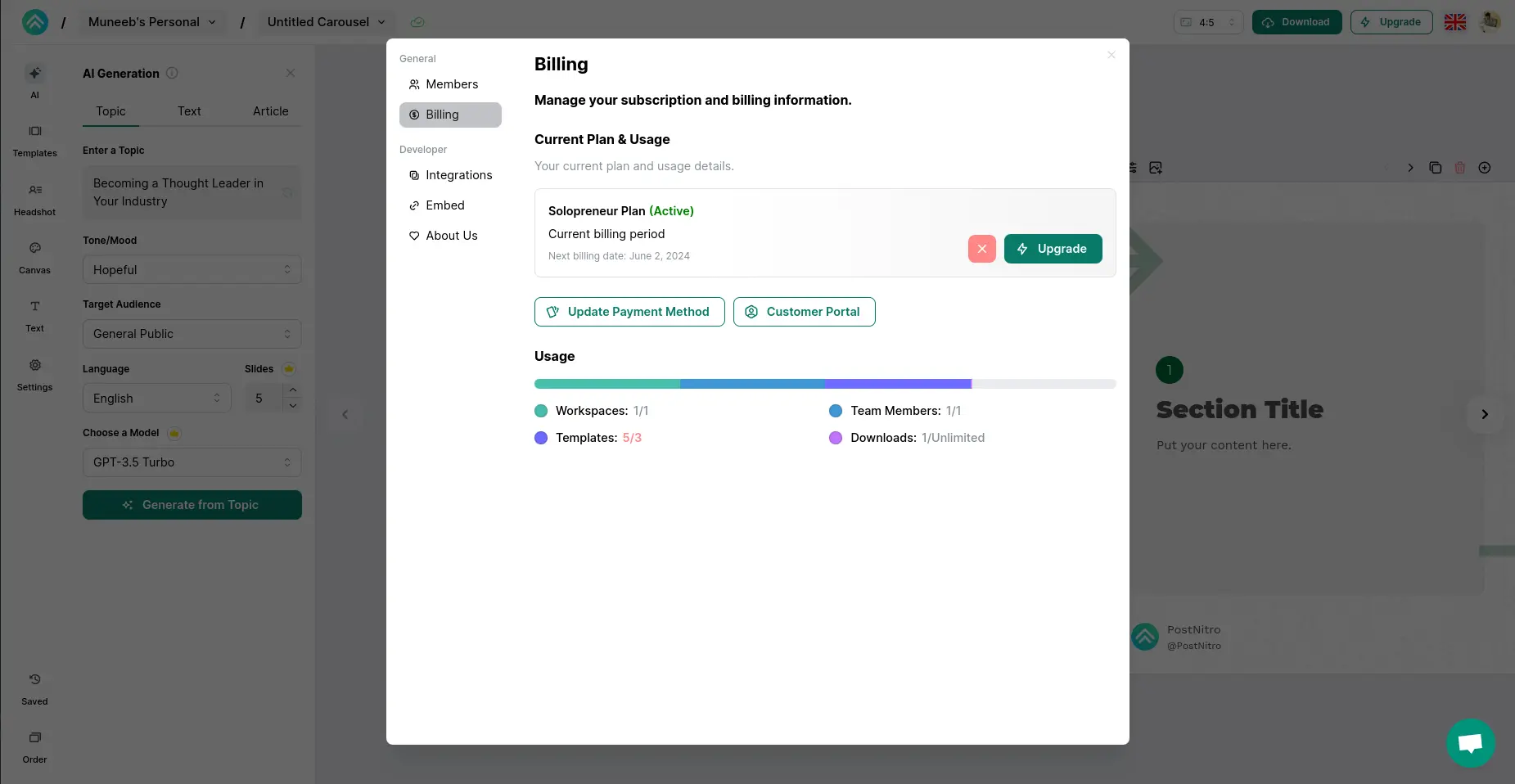Increase the slides count stepper
This screenshot has width=1515, height=784.
click(293, 390)
